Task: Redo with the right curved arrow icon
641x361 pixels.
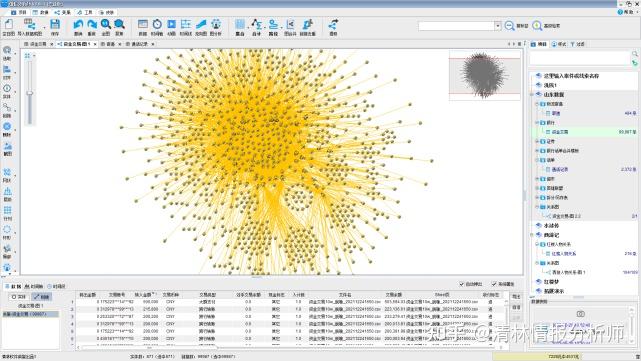Action: (92, 25)
